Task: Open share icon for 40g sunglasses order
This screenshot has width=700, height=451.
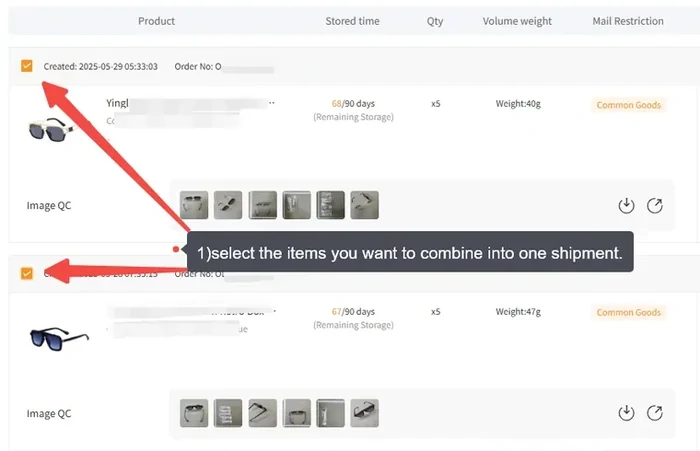Action: (x=655, y=205)
